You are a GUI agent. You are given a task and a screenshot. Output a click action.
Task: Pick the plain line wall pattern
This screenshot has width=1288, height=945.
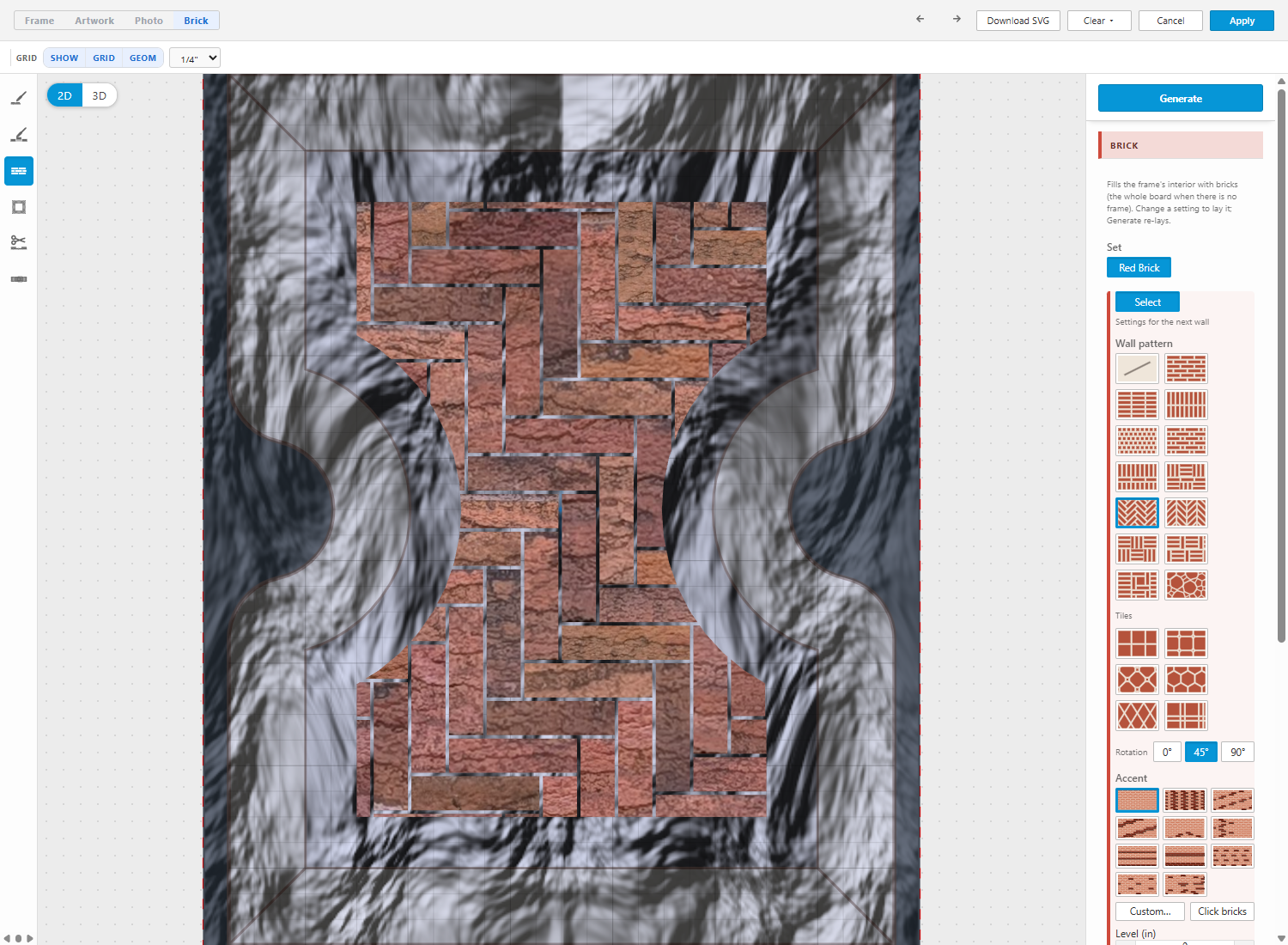click(1137, 369)
